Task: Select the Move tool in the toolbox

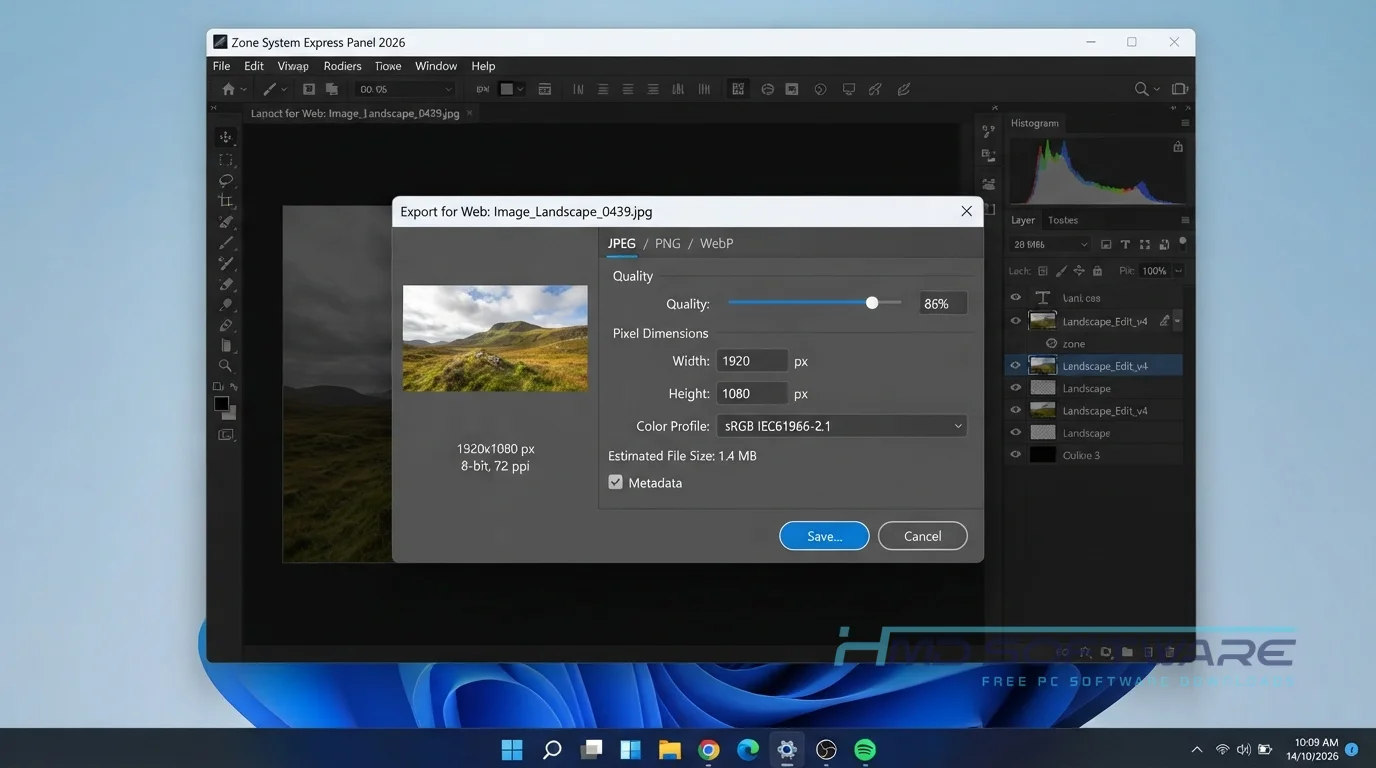Action: click(x=225, y=137)
